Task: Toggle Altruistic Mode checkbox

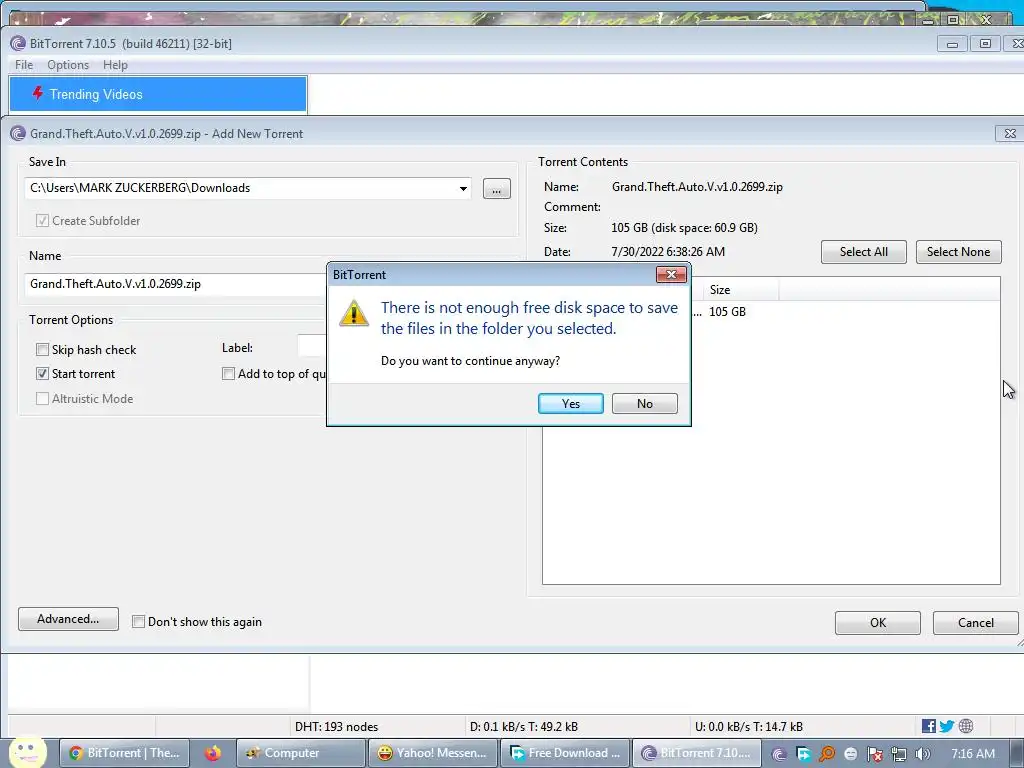Action: [42, 398]
